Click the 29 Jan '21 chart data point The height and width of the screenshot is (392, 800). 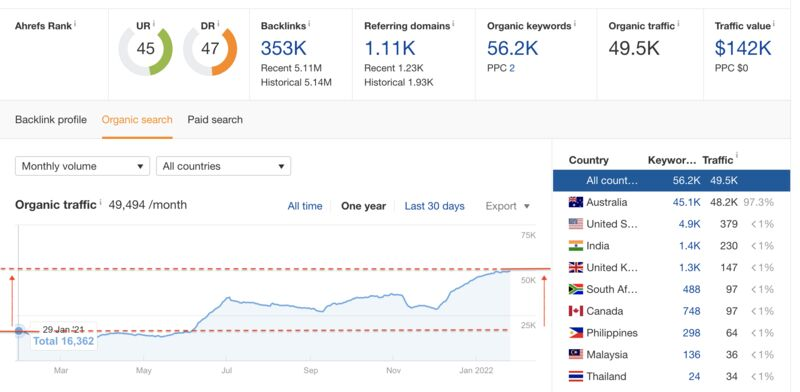[19, 331]
